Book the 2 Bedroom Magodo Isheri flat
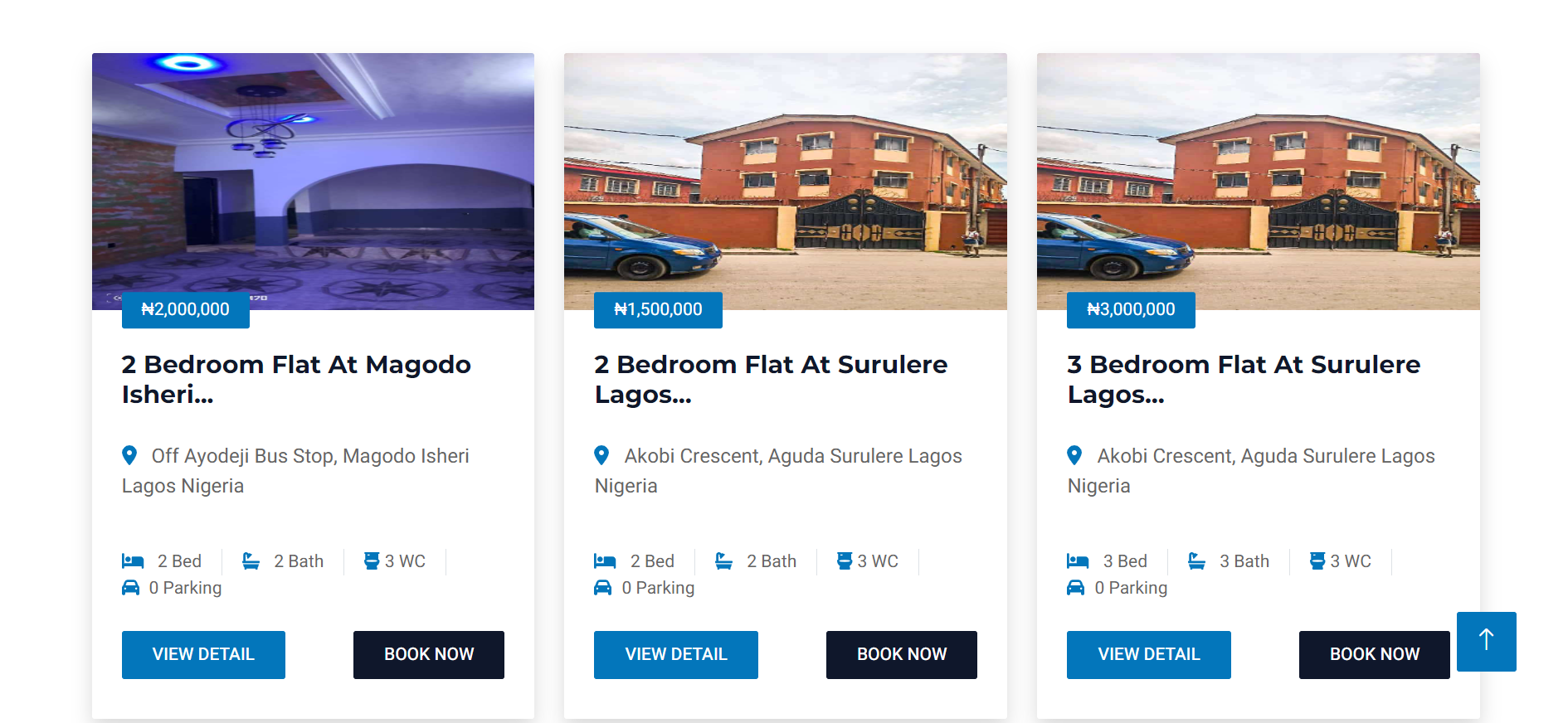1568x723 pixels. pos(428,654)
